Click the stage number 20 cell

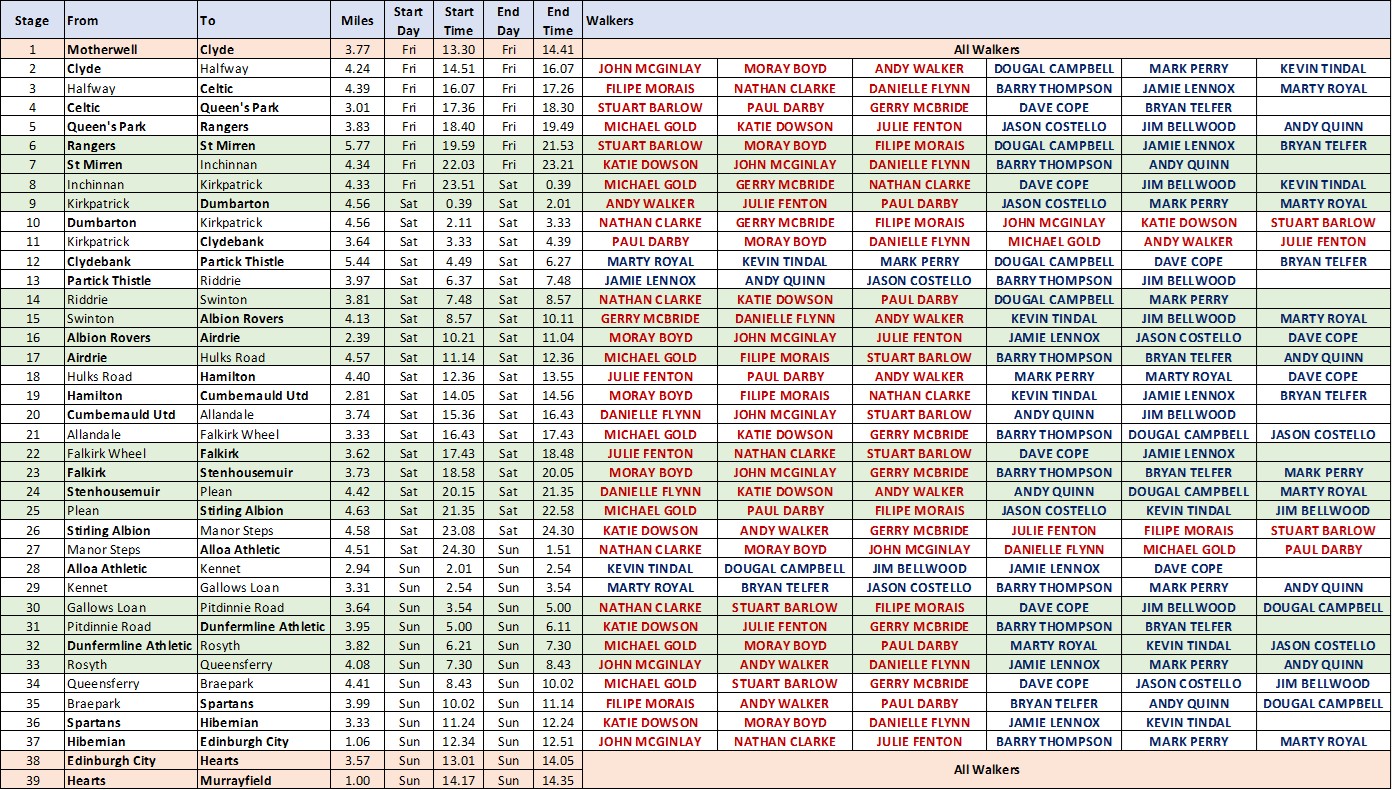(32, 414)
